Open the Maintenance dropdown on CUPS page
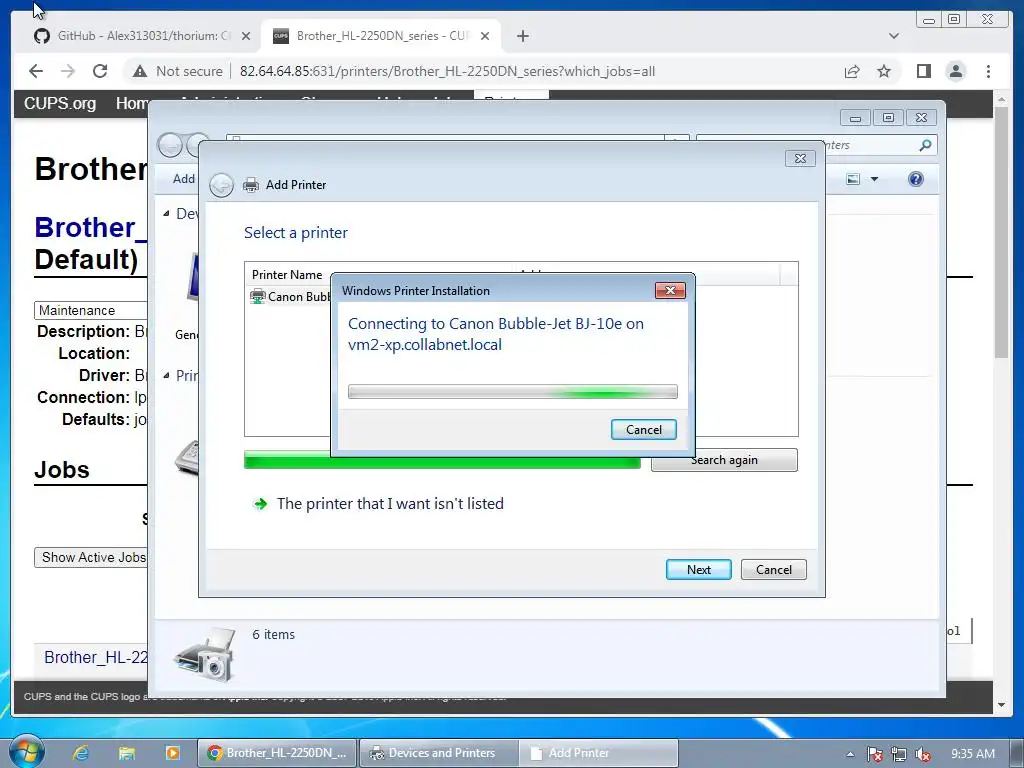 91,310
